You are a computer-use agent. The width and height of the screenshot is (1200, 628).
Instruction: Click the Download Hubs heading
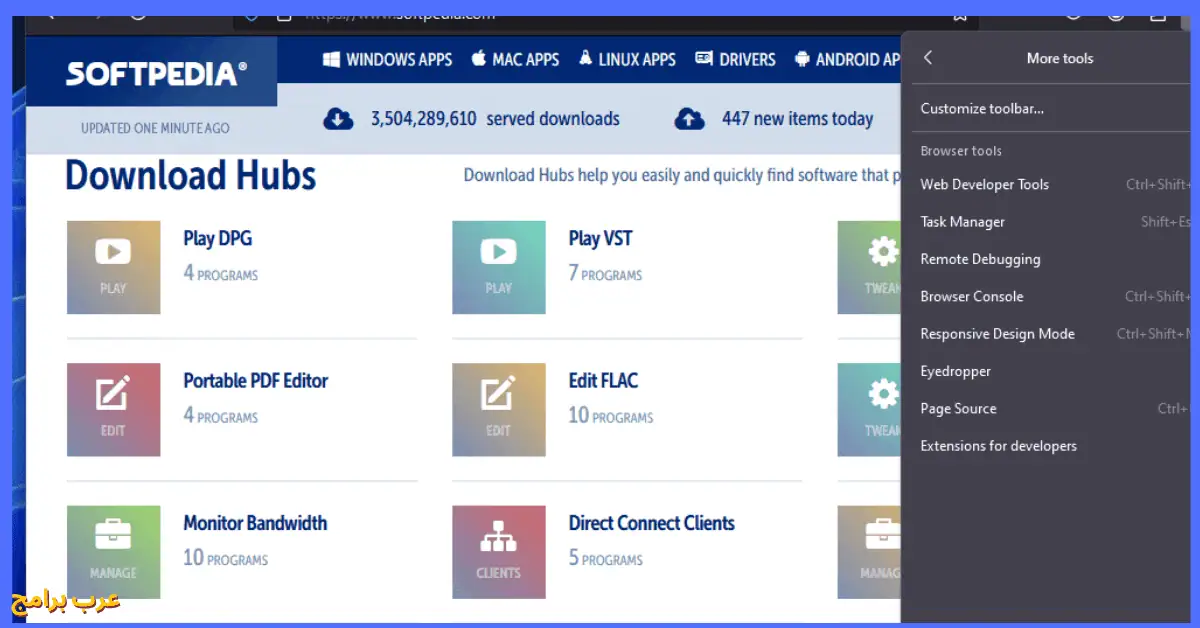tap(191, 176)
